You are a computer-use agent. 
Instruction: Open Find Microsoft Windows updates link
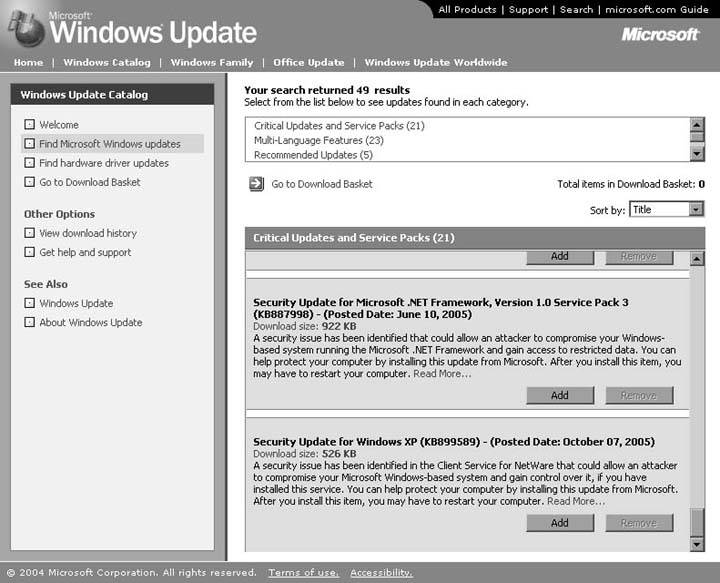[x=110, y=144]
